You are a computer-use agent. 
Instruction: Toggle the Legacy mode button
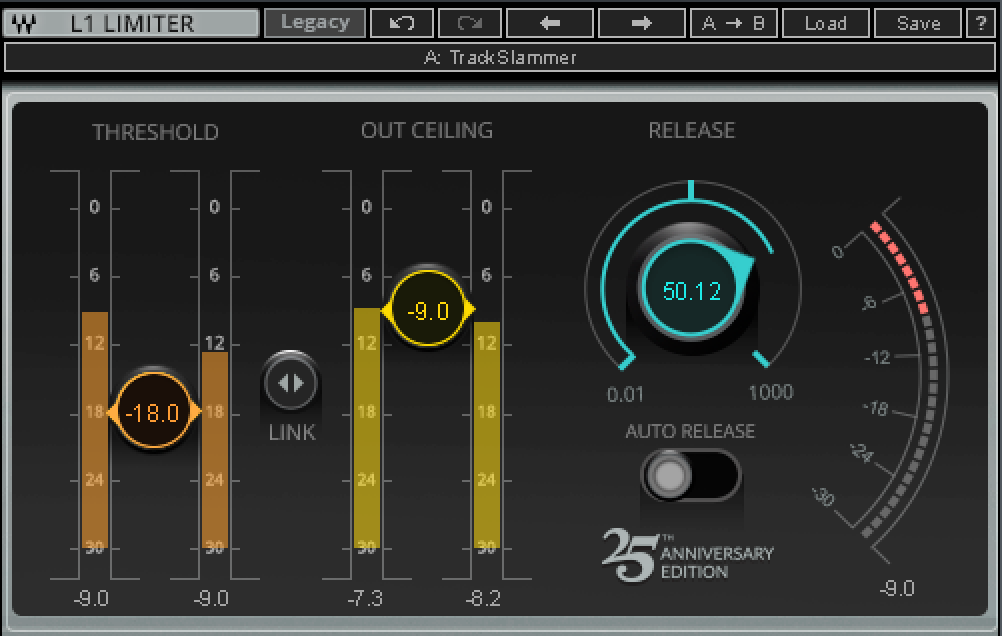pyautogui.click(x=315, y=23)
